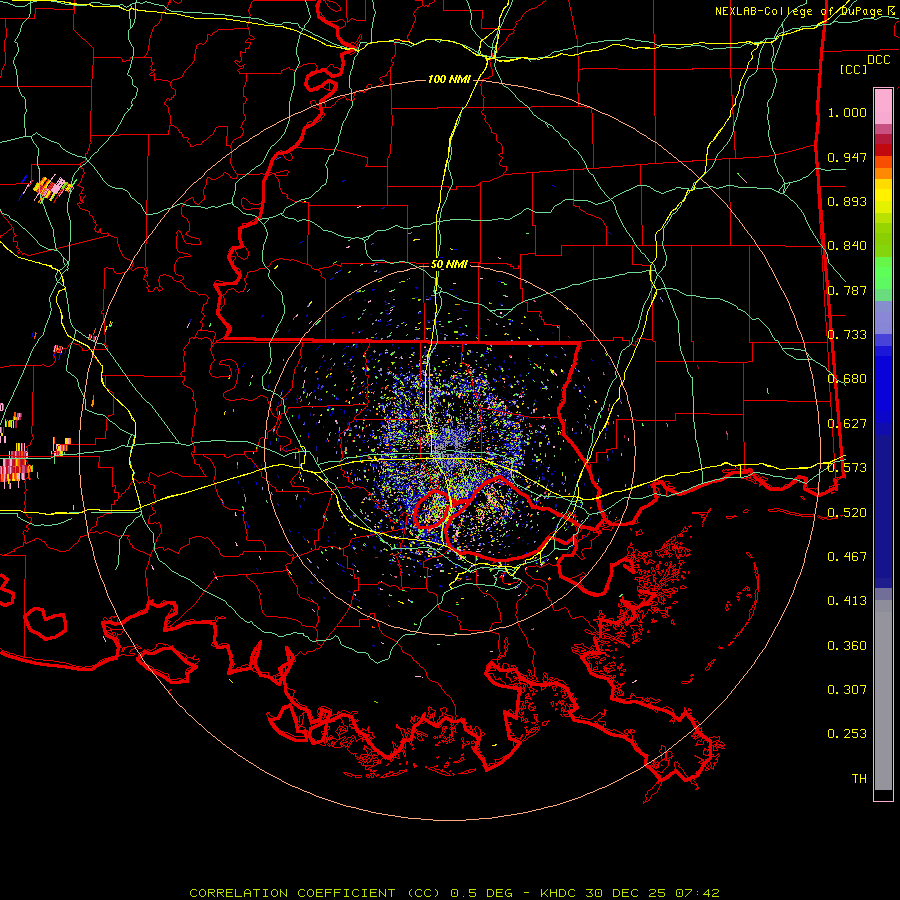Select the 0.360 scale value
The height and width of the screenshot is (900, 900).
tap(847, 646)
